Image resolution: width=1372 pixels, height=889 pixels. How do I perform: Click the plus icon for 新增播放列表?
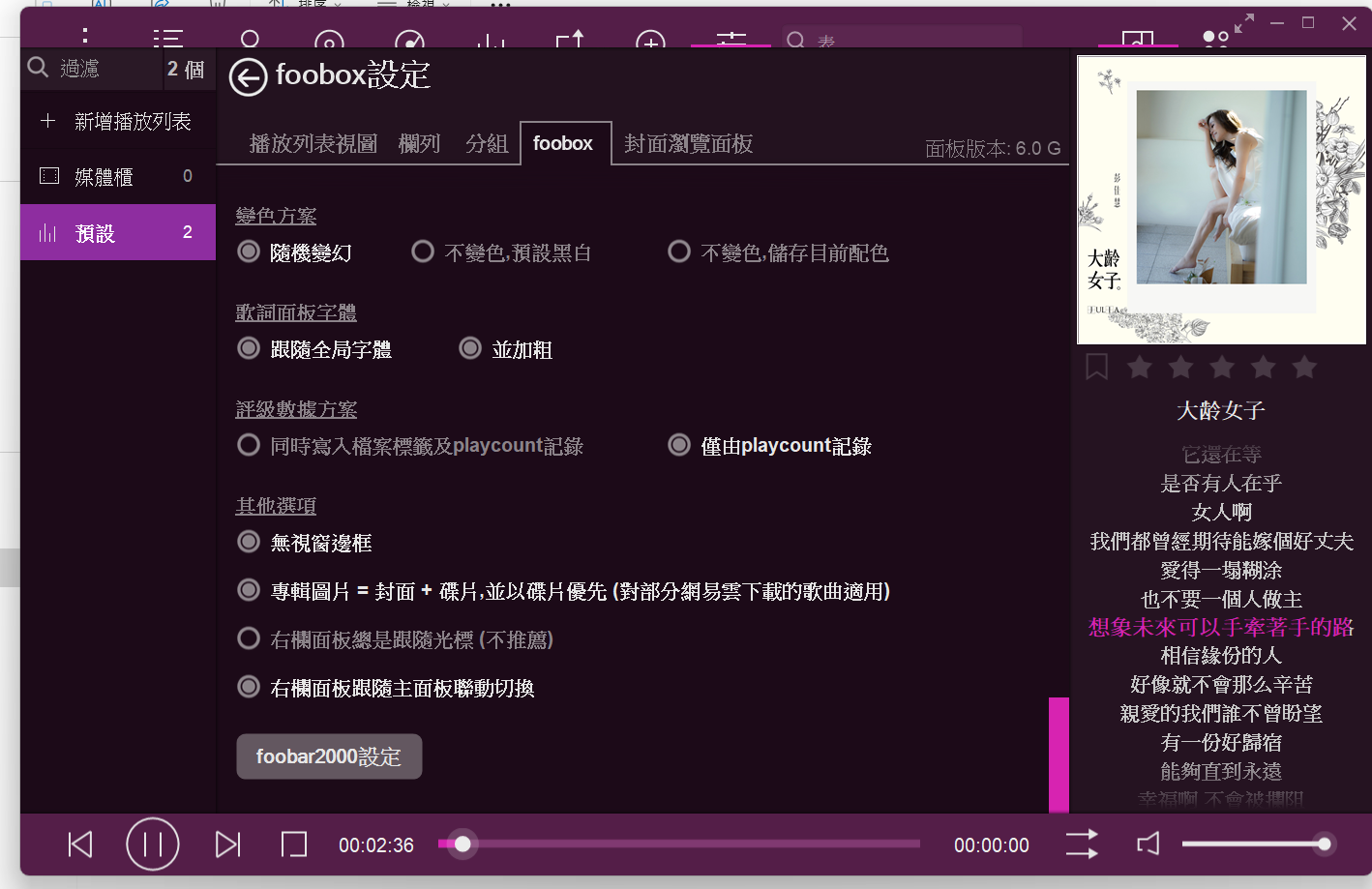pos(47,121)
